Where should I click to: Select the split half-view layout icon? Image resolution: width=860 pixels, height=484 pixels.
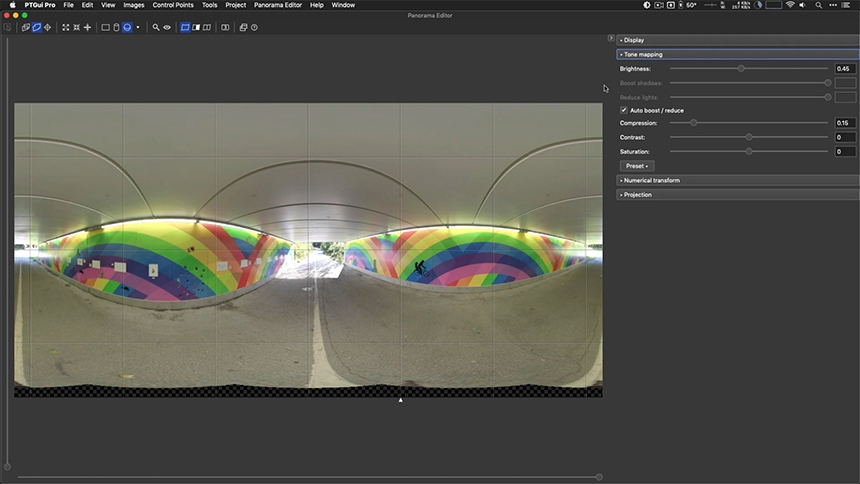point(196,27)
